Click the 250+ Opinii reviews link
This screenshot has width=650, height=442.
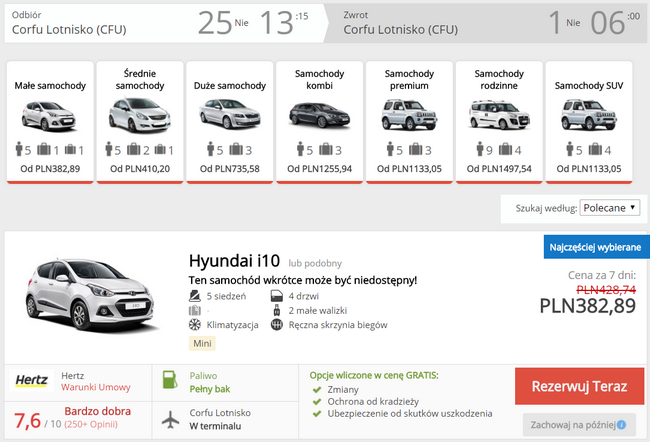[x=91, y=425]
